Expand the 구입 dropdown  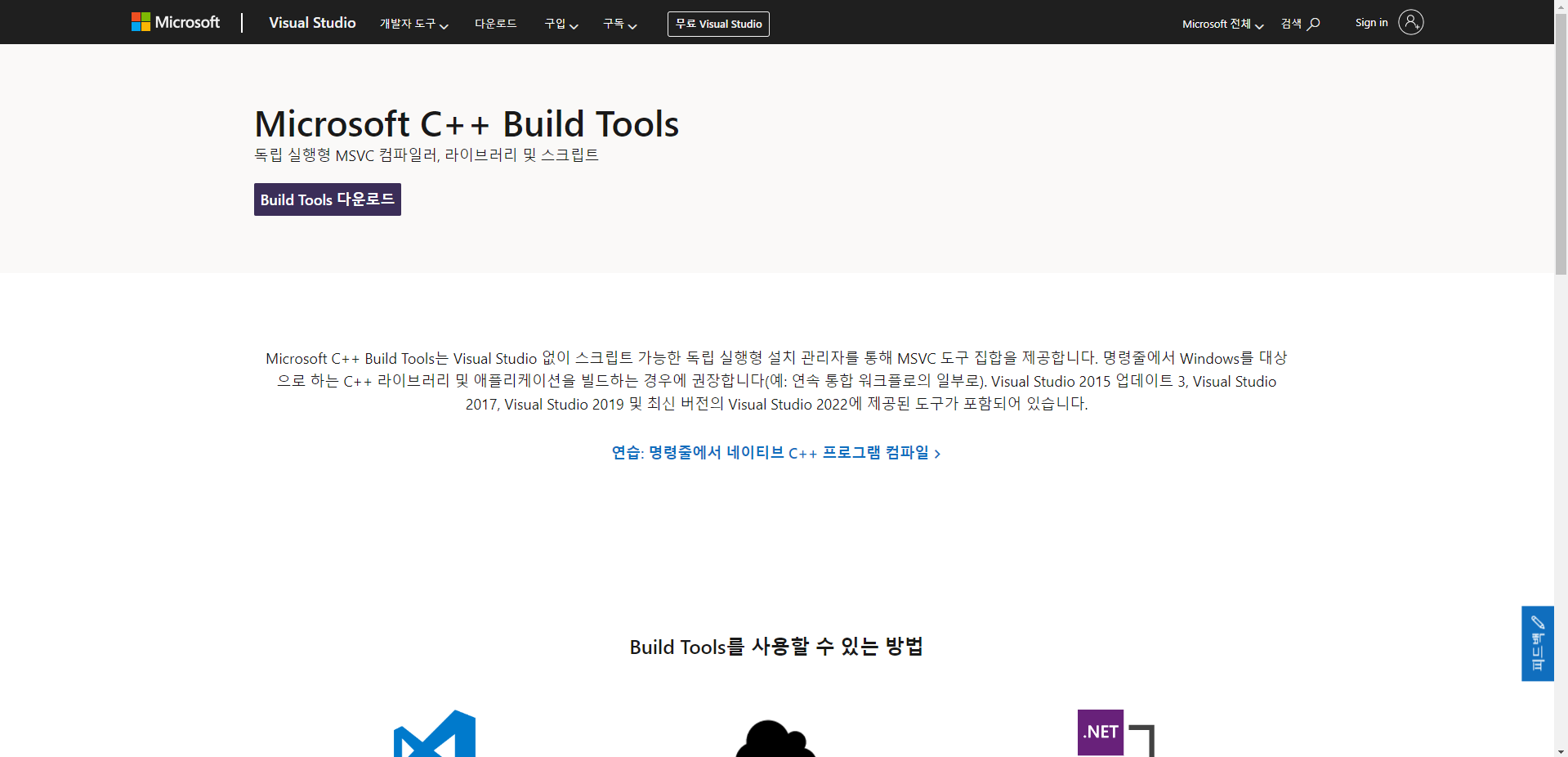561,24
